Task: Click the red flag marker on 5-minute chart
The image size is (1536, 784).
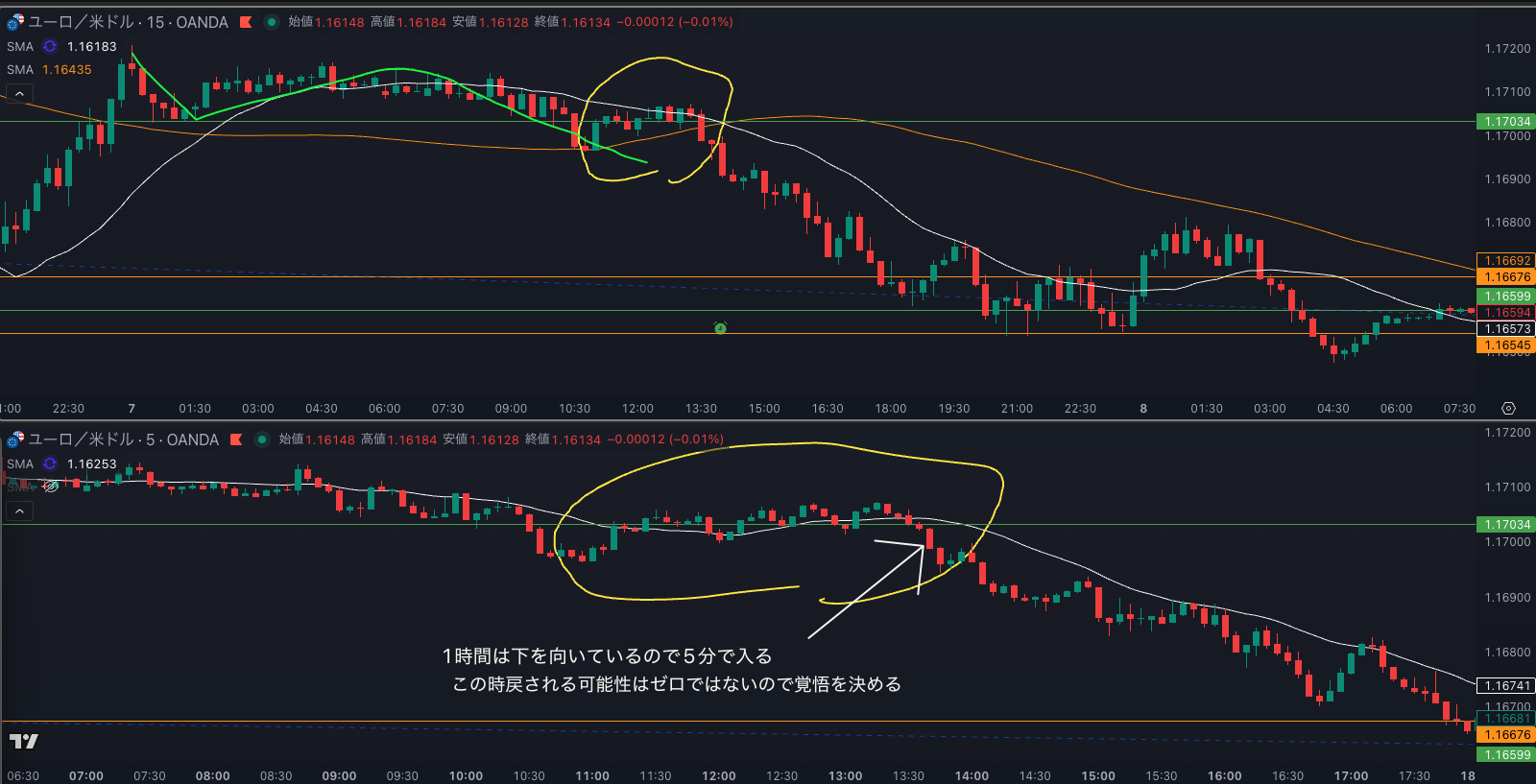Action: click(x=236, y=440)
